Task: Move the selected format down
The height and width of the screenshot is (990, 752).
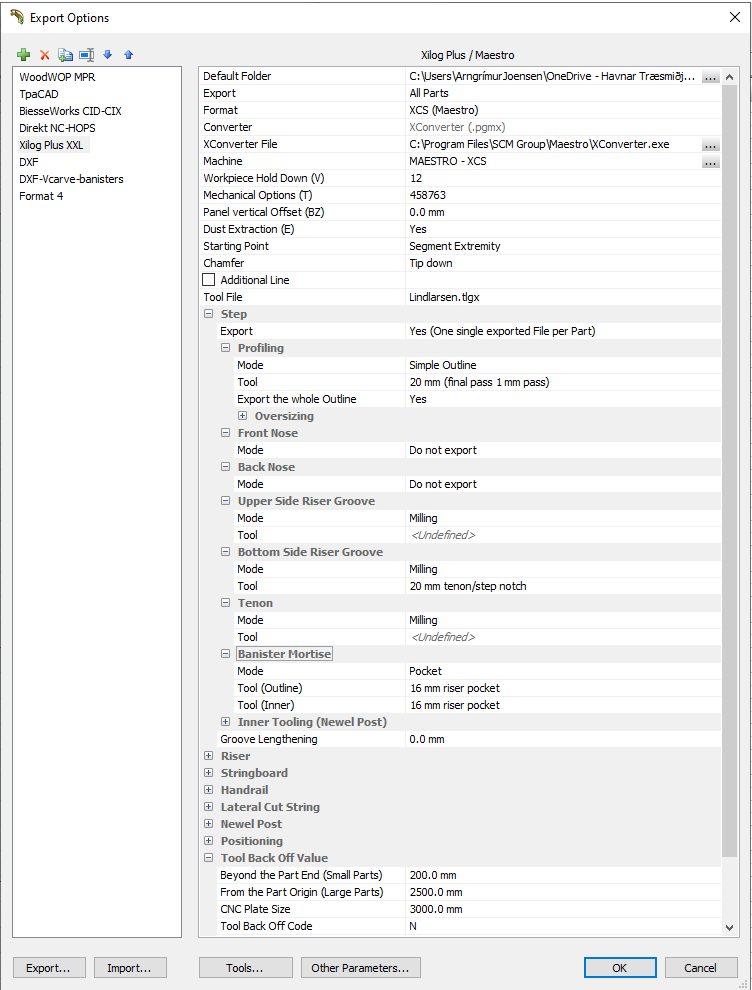Action: [x=108, y=55]
